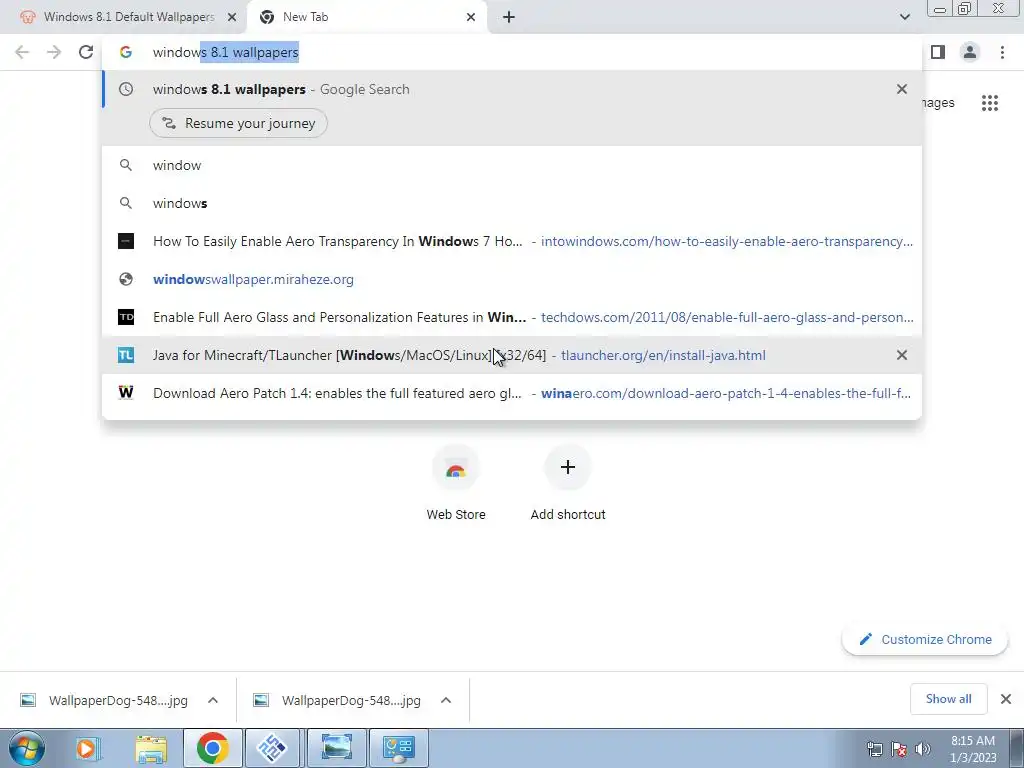Viewport: 1024px width, 768px height.
Task: Click the Chrome taskbar icon
Action: (212, 748)
